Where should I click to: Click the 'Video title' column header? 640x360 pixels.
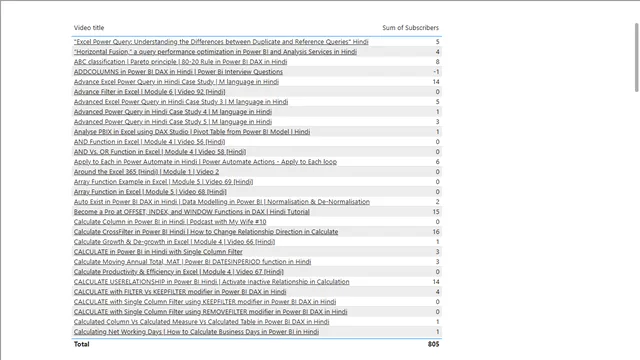click(89, 28)
